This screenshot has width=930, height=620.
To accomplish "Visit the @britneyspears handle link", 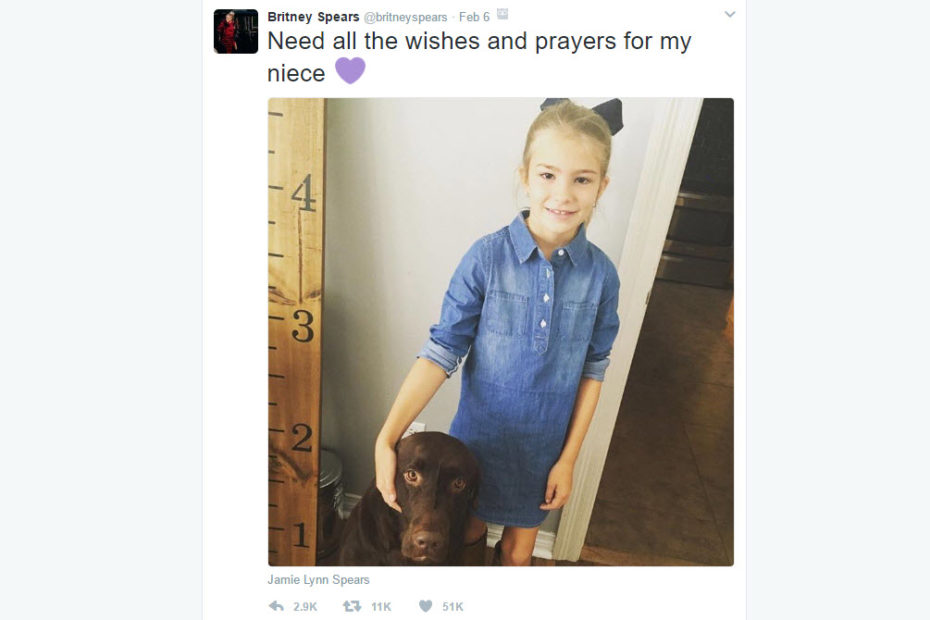I will pos(405,17).
